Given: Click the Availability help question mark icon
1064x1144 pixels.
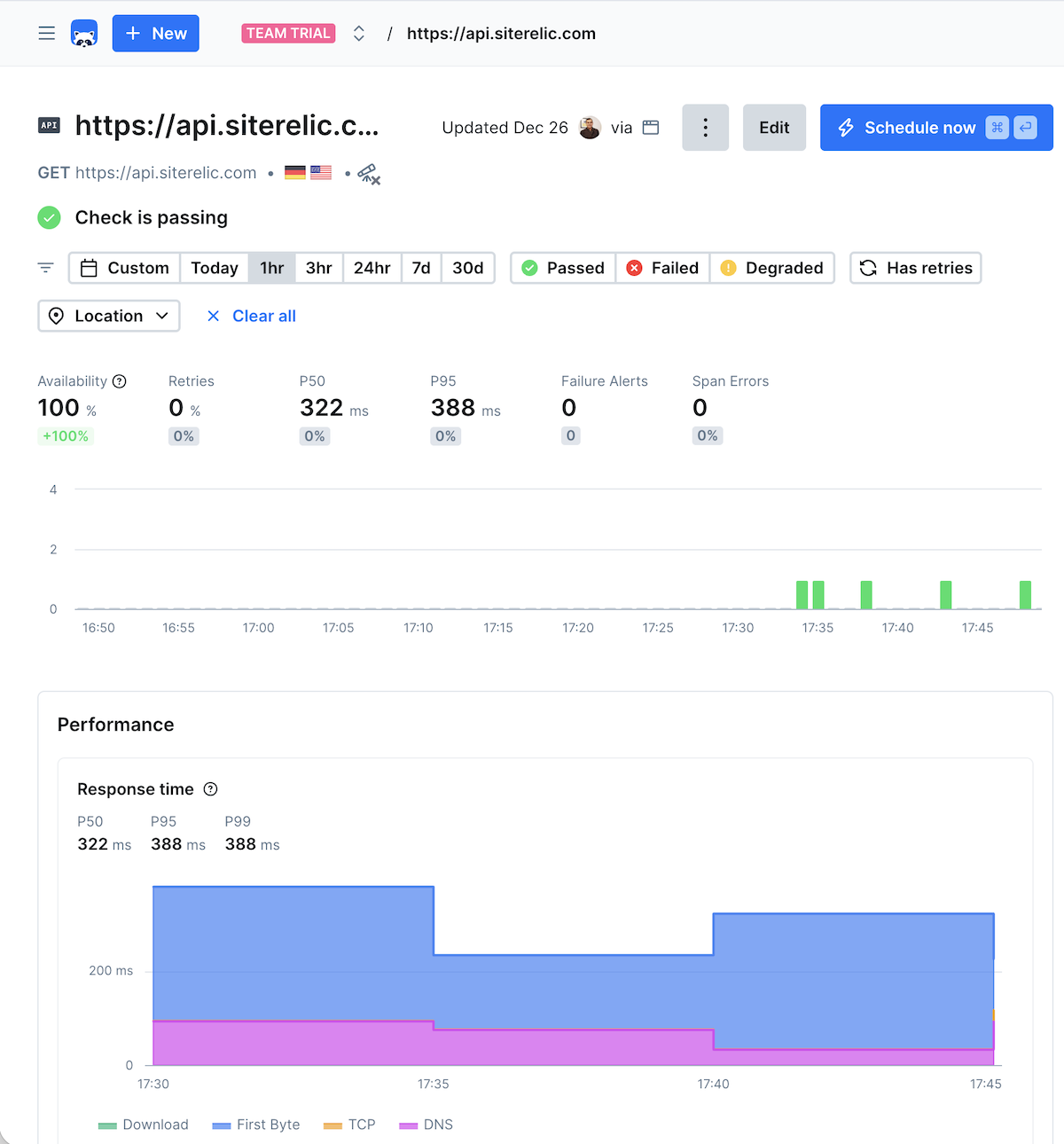Looking at the screenshot, I should click(x=120, y=381).
